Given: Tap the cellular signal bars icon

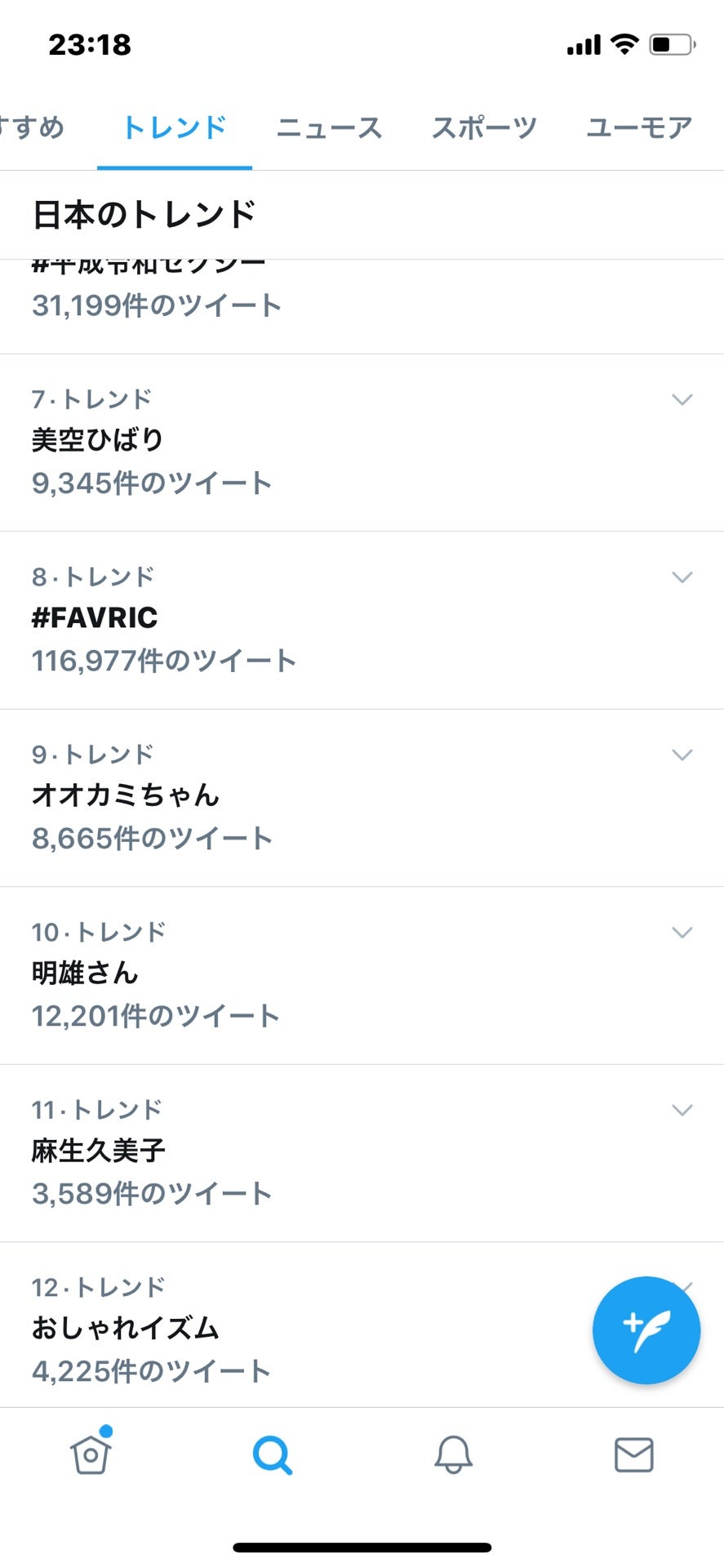Looking at the screenshot, I should [x=584, y=45].
